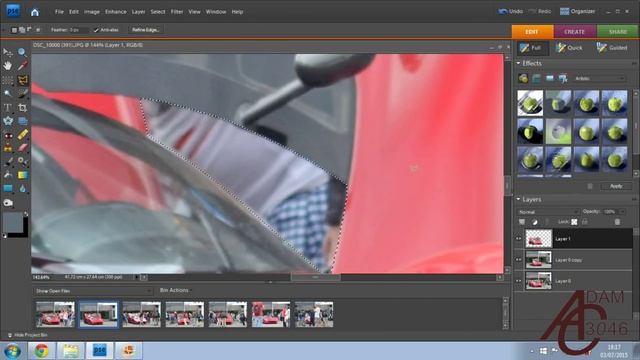640x360 pixels.
Task: Select the Marquee selection tool
Action: pyautogui.click(x=8, y=80)
